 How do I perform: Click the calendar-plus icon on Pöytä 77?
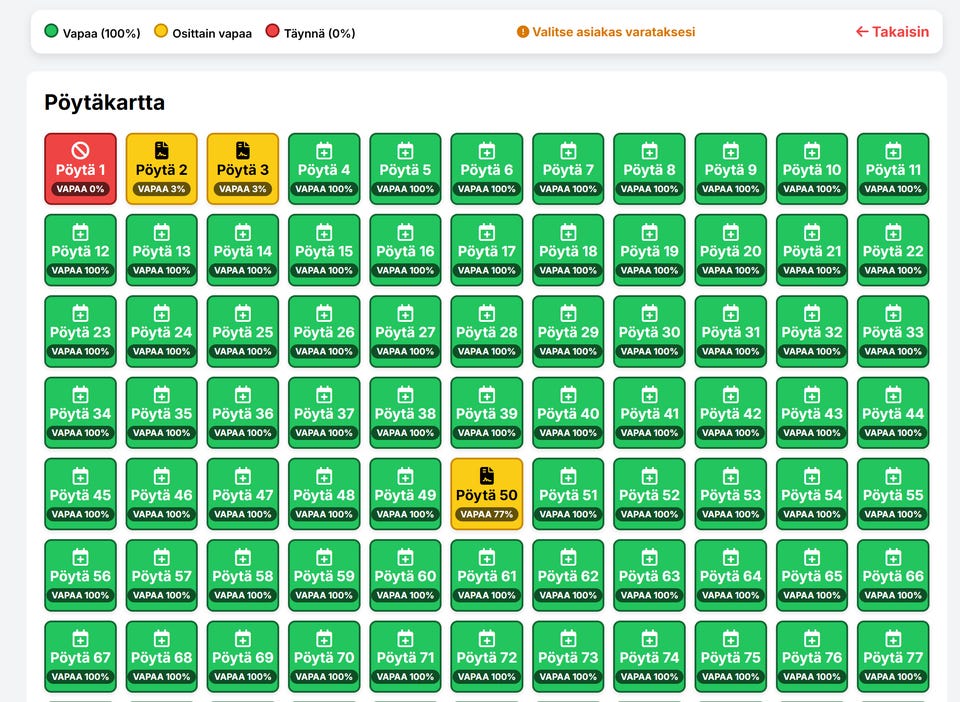(893, 638)
